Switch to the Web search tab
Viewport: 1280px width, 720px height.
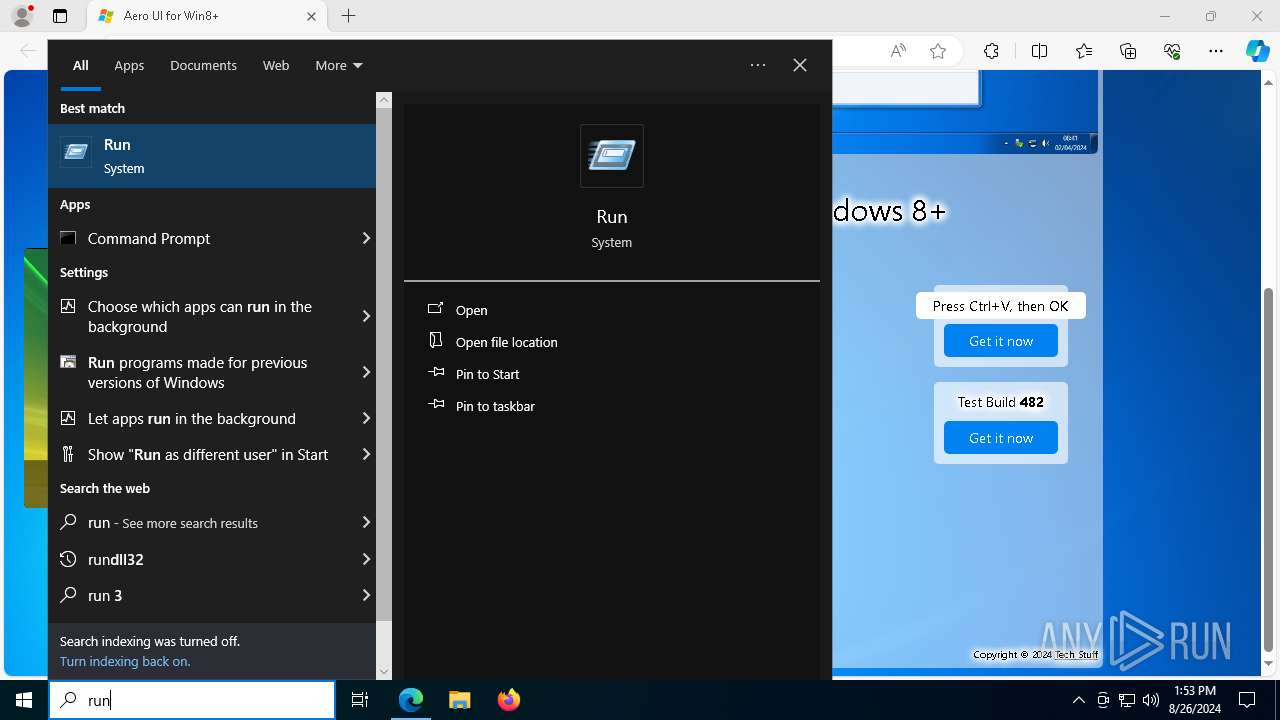[276, 65]
